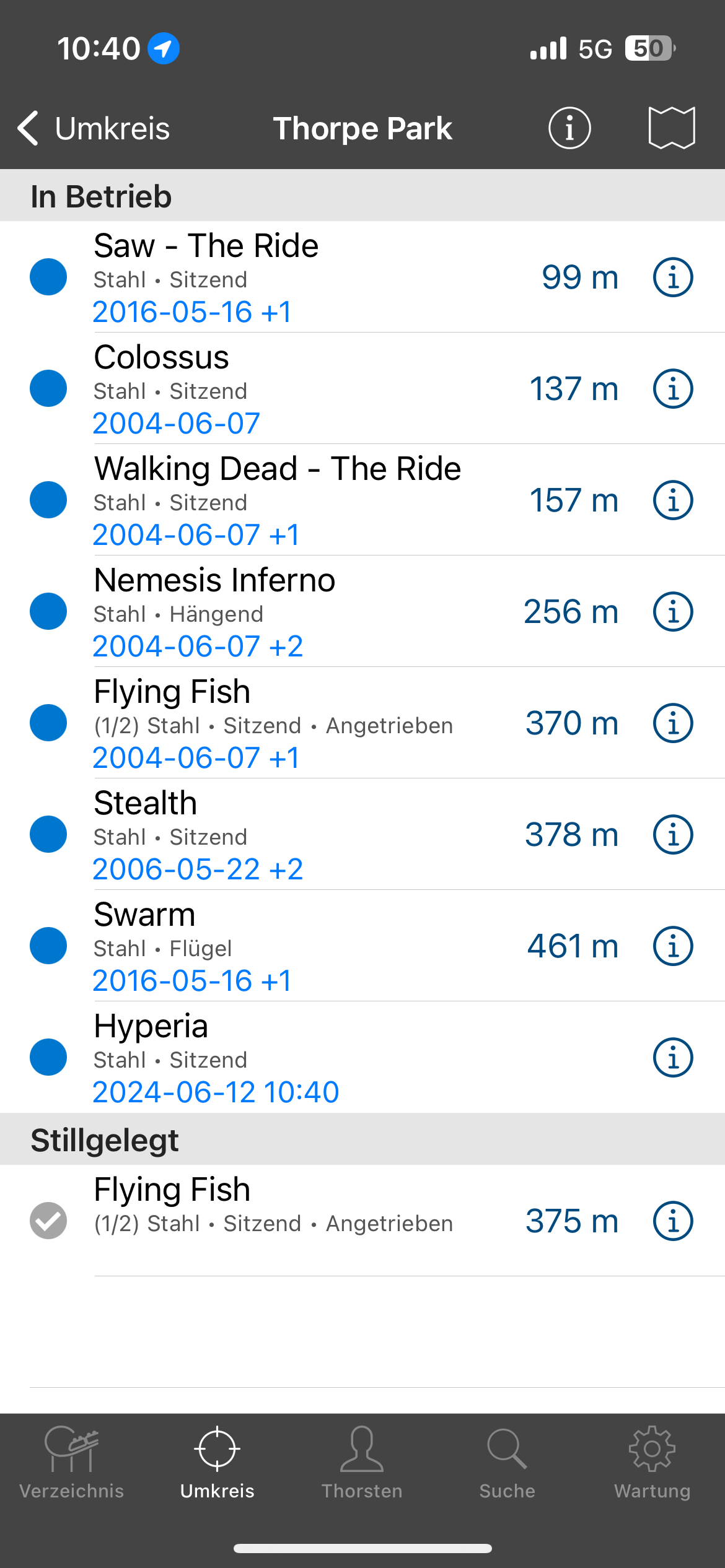Toggle the grey checkmark for defunct Flying Fish
The height and width of the screenshot is (1568, 725).
pyautogui.click(x=48, y=1221)
